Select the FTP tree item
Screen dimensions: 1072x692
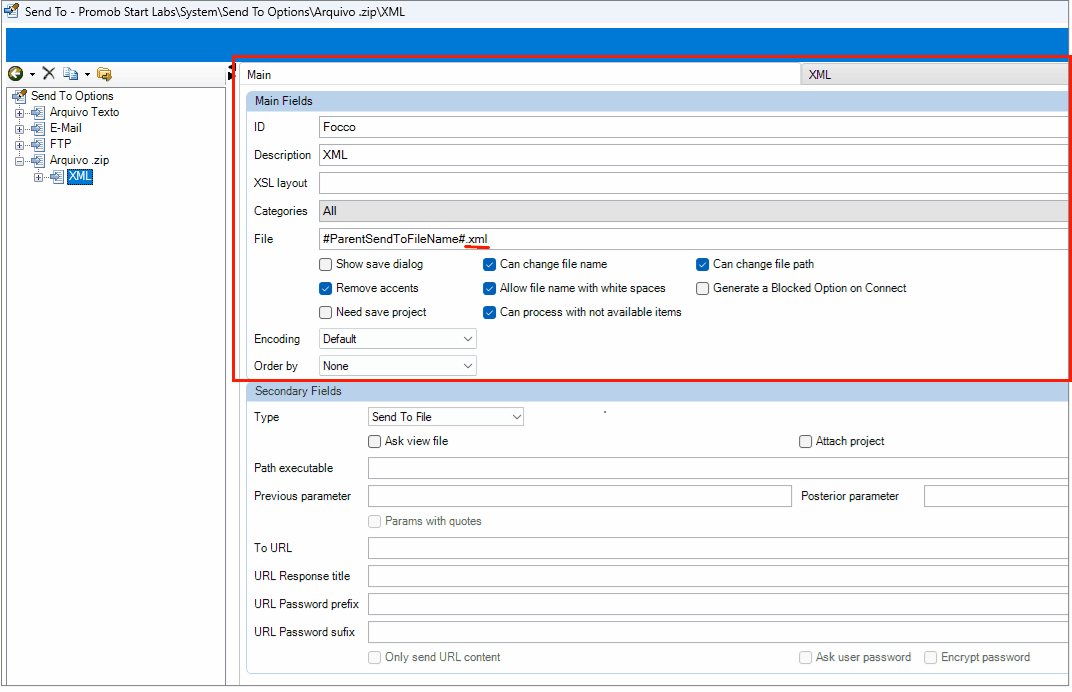coord(60,144)
